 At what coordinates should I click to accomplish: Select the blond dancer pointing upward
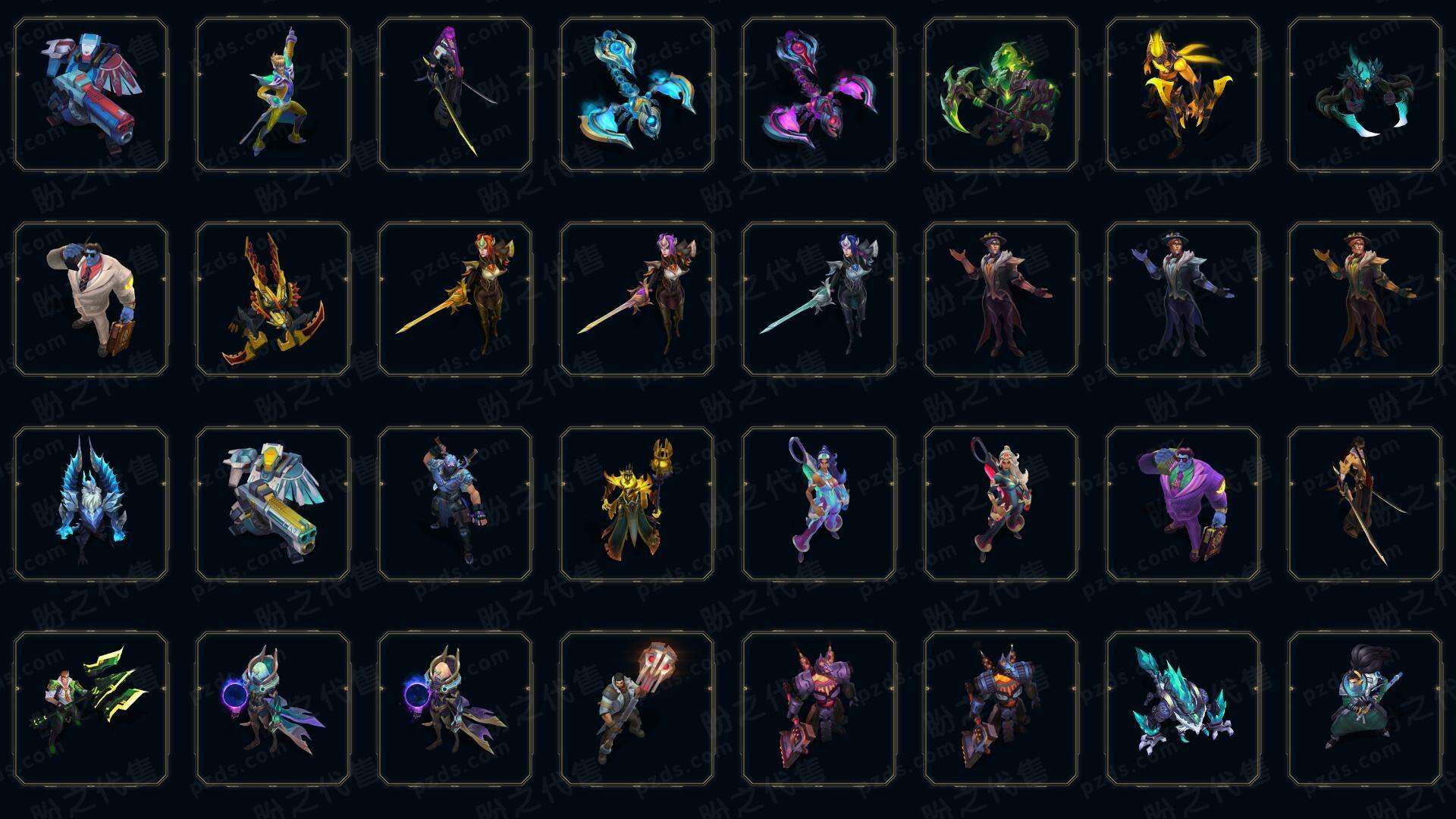coord(273,95)
